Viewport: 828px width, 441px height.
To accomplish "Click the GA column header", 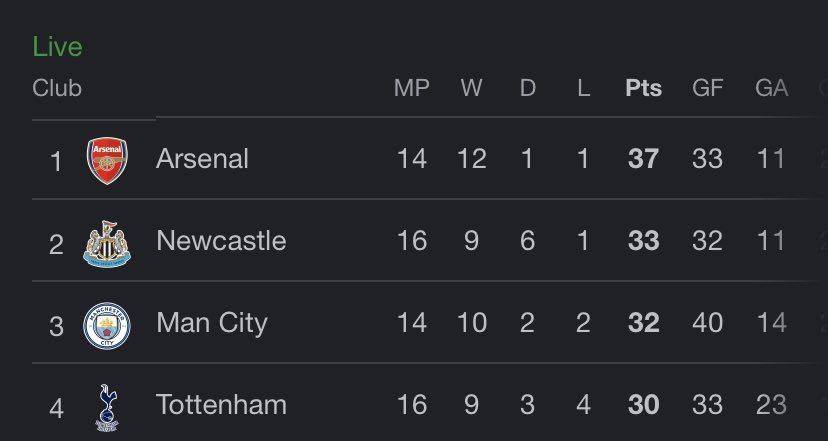I will [x=771, y=88].
